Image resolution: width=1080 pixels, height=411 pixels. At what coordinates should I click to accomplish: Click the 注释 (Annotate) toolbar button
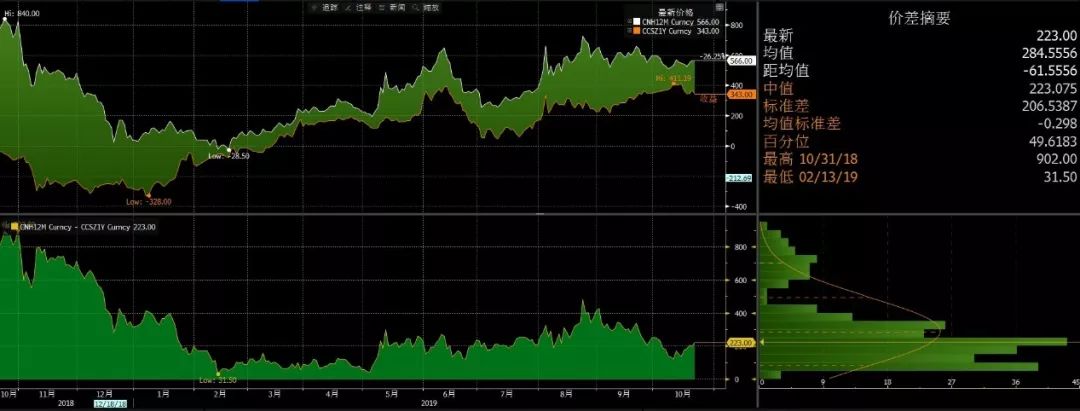click(360, 8)
